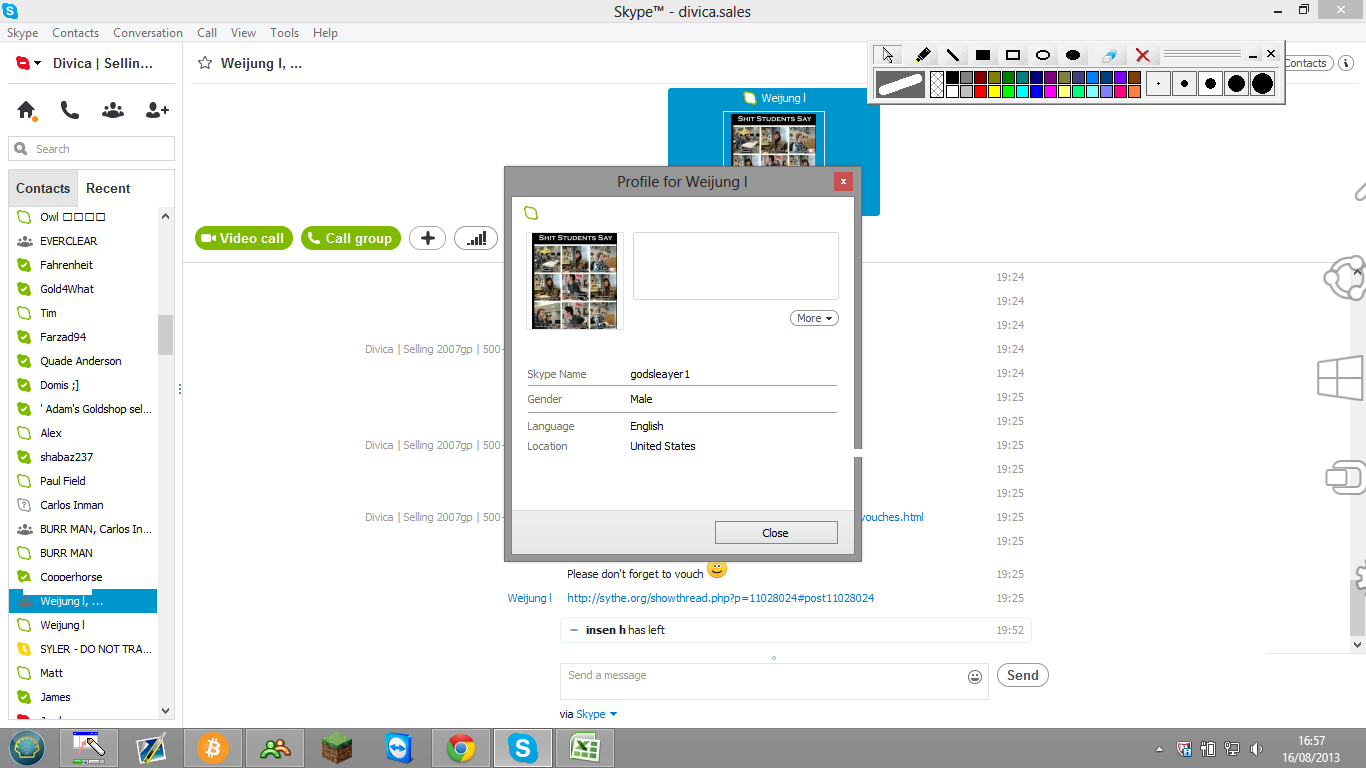Select the arrow pointer tool in drawing toolbar
1366x768 pixels.
coord(888,55)
